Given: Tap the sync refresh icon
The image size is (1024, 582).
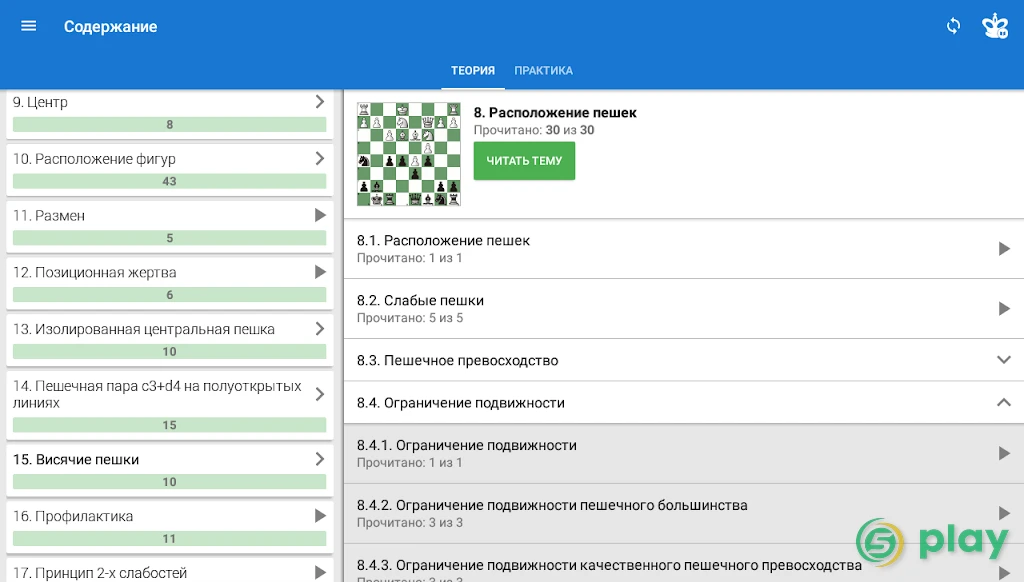Looking at the screenshot, I should (x=953, y=26).
